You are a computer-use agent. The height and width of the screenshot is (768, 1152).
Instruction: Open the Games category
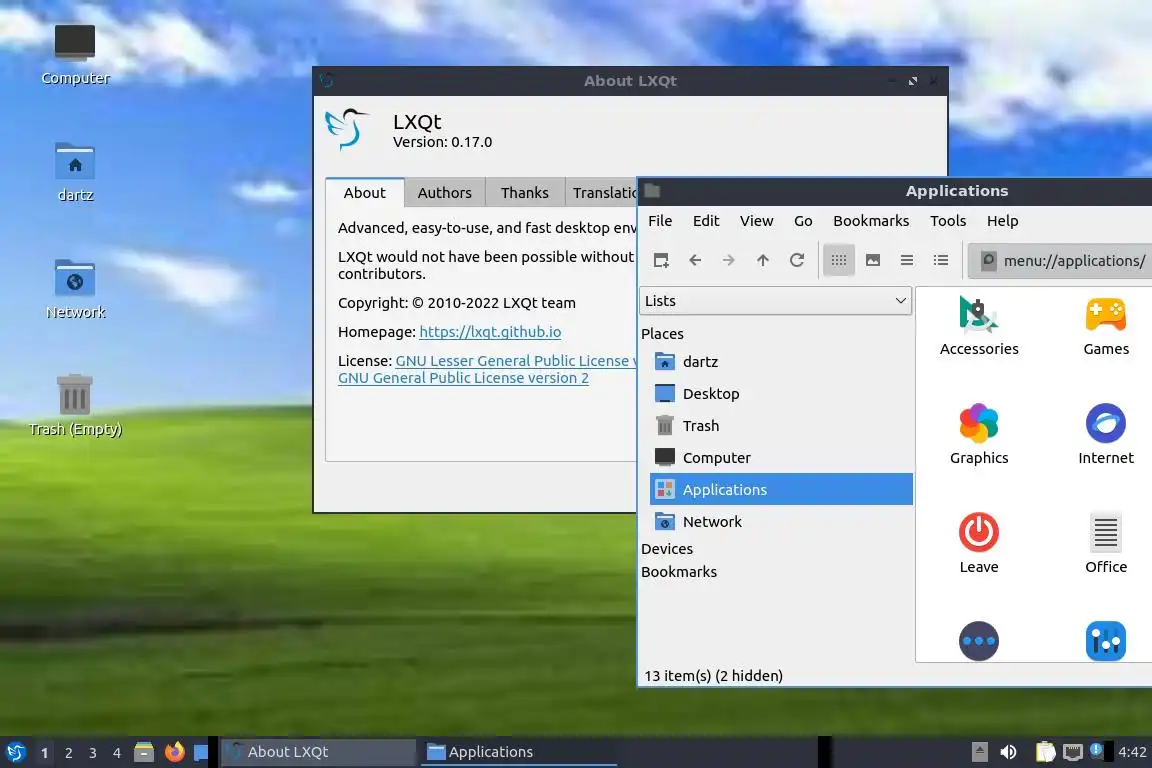(x=1106, y=326)
